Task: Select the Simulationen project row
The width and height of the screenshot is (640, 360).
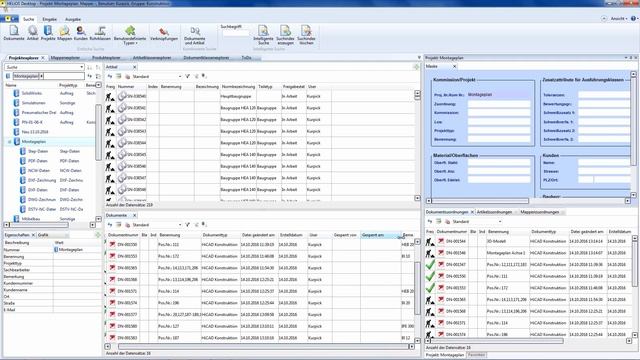Action: pos(49,103)
